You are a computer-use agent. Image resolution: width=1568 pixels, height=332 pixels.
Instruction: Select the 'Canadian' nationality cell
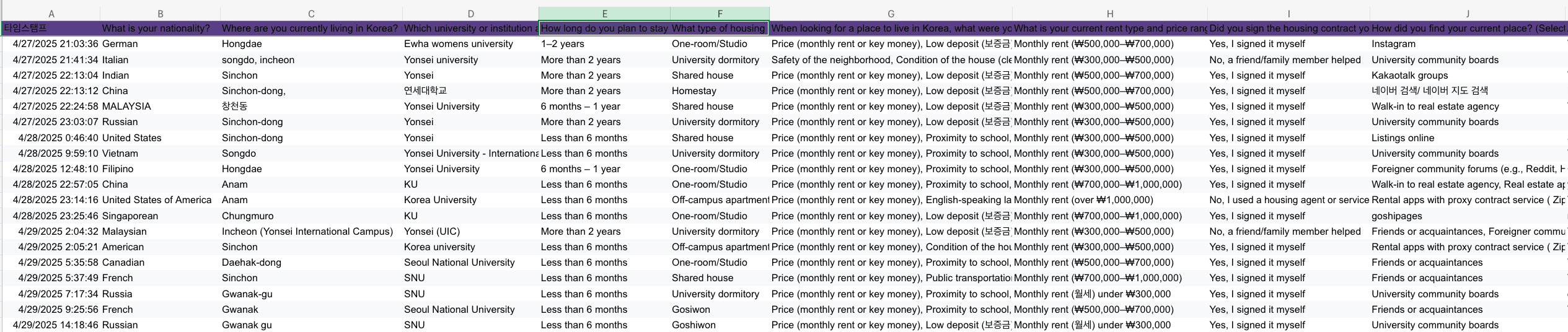tap(123, 263)
